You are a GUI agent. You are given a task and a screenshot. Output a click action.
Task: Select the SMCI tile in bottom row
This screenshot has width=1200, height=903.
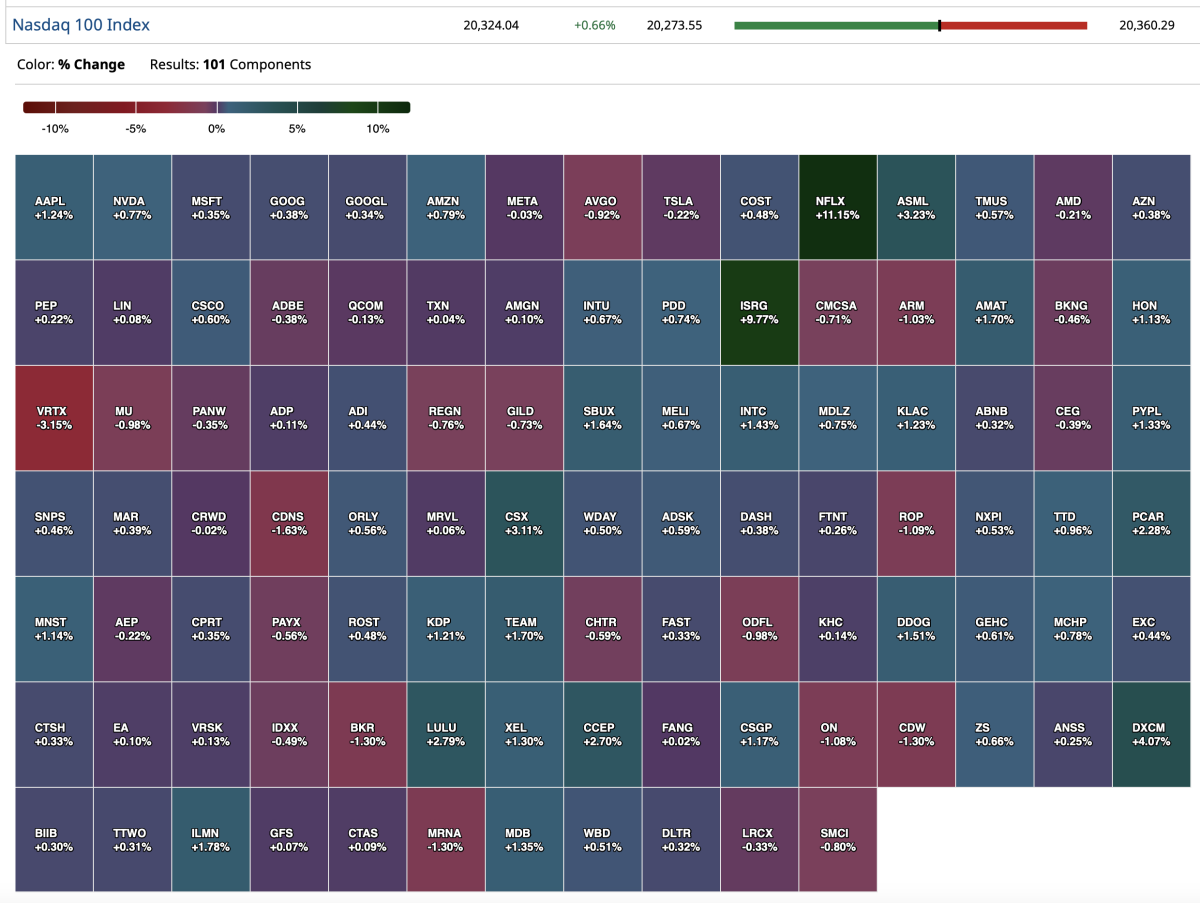838,839
